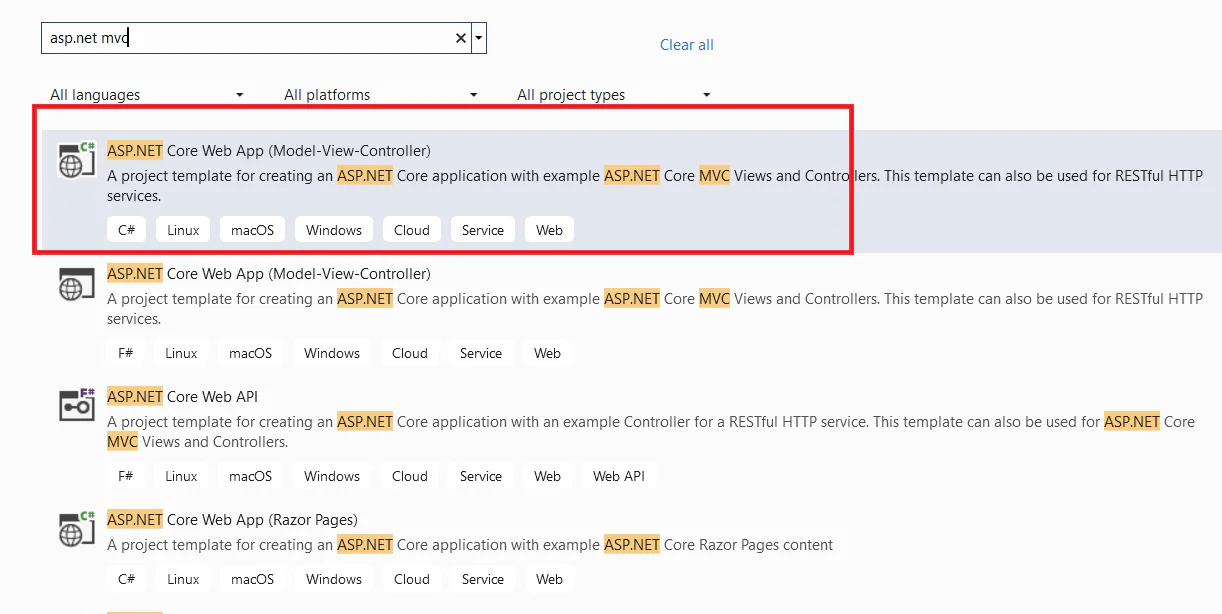Click the Windows tag under the Razor Pages template
The height and width of the screenshot is (614, 1222).
[x=334, y=579]
